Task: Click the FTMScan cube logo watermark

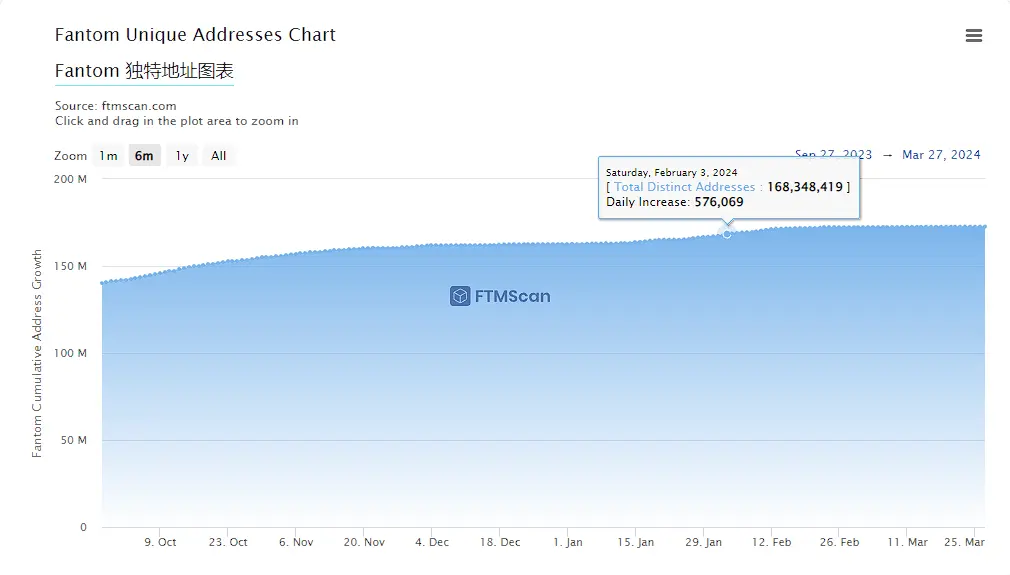Action: (x=460, y=296)
